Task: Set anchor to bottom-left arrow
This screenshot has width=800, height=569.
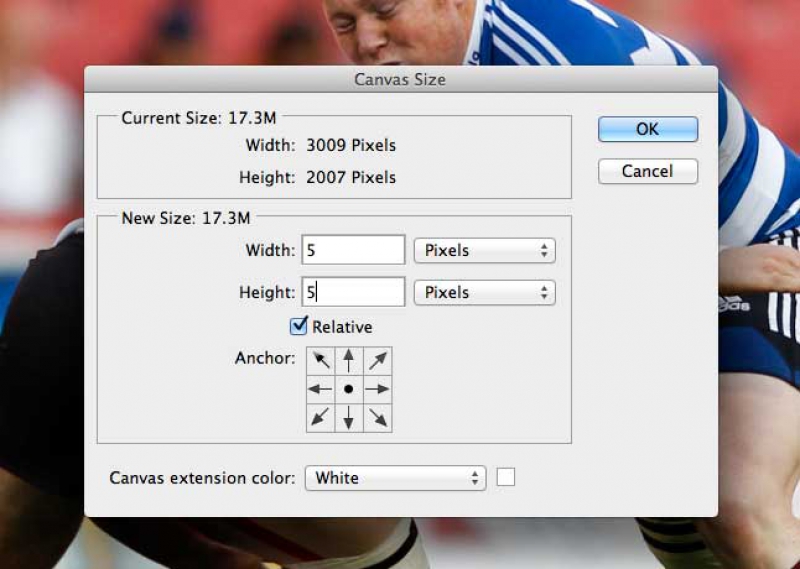Action: [x=320, y=418]
